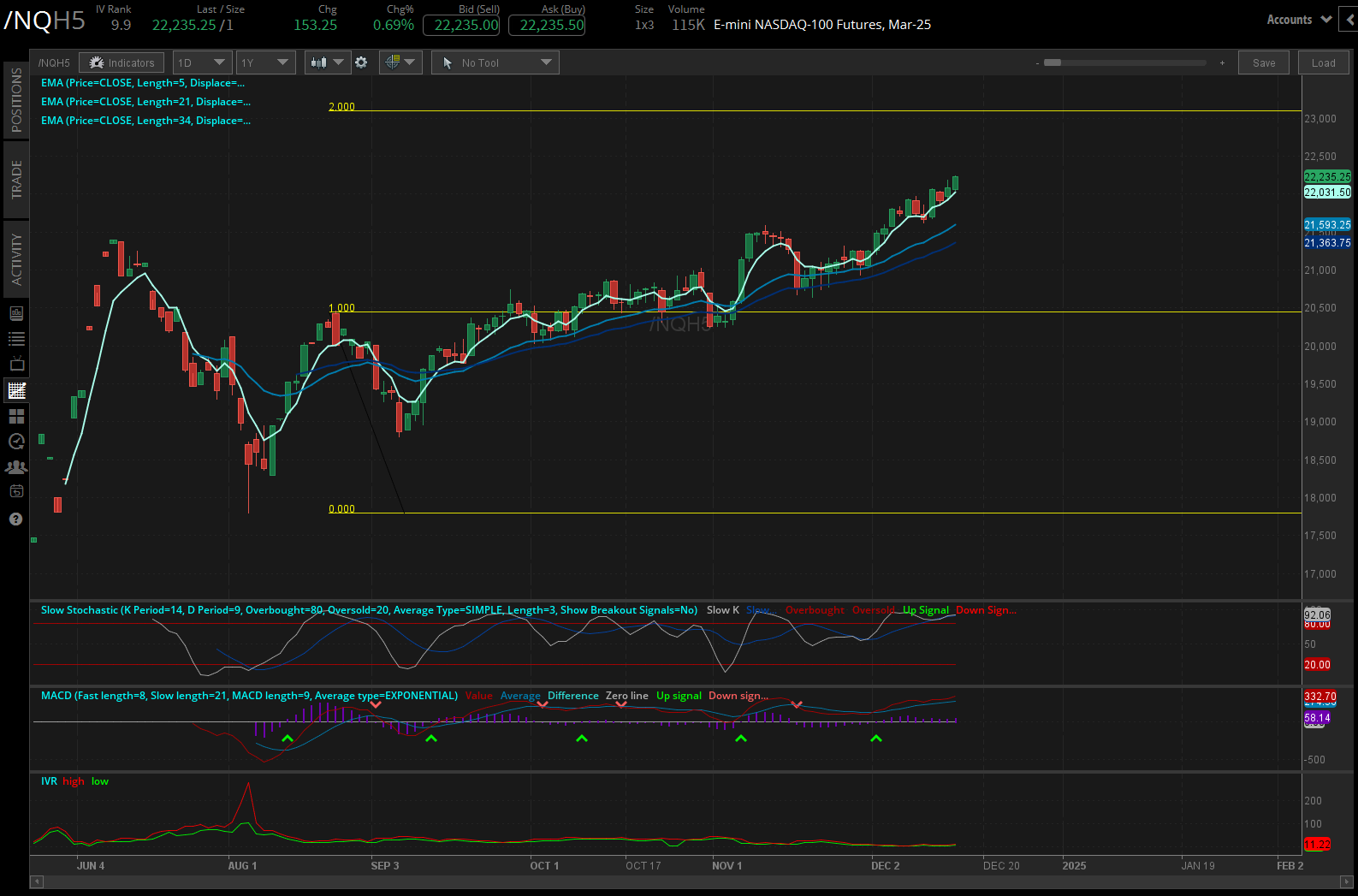Open the calendar events icon
1358x896 pixels.
(x=16, y=491)
